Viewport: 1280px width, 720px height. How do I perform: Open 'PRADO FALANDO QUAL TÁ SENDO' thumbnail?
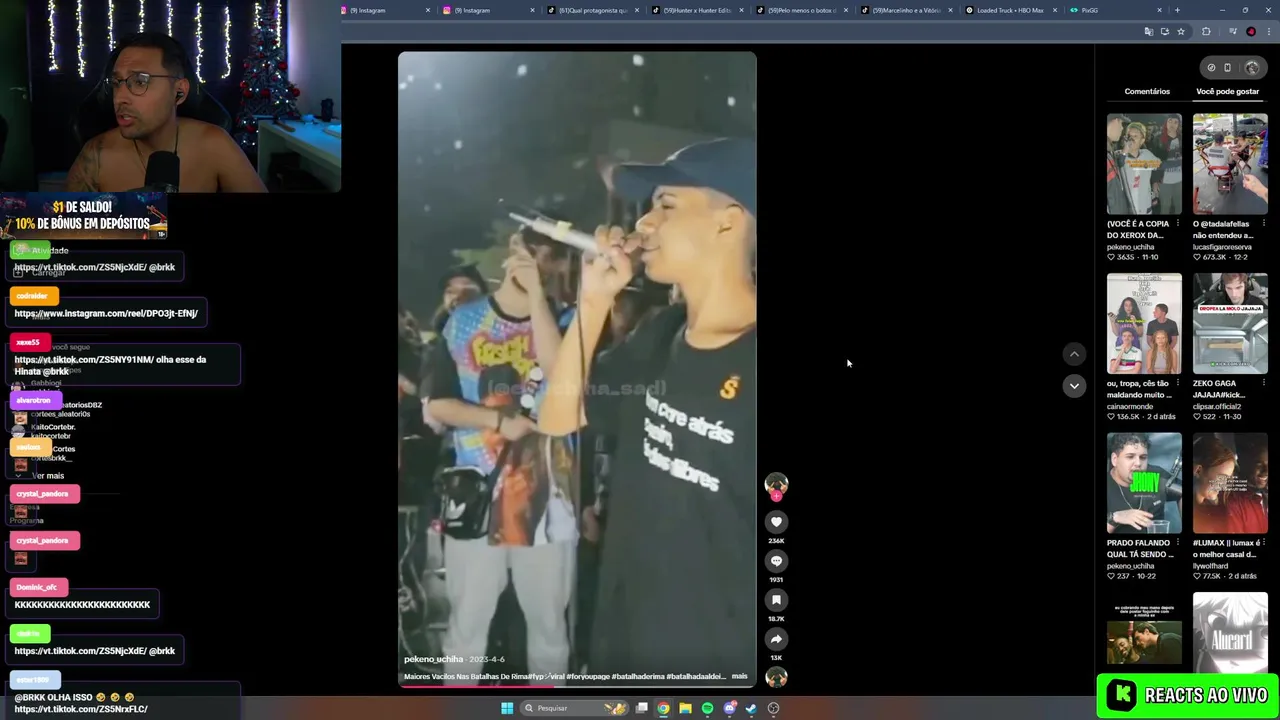[1144, 483]
